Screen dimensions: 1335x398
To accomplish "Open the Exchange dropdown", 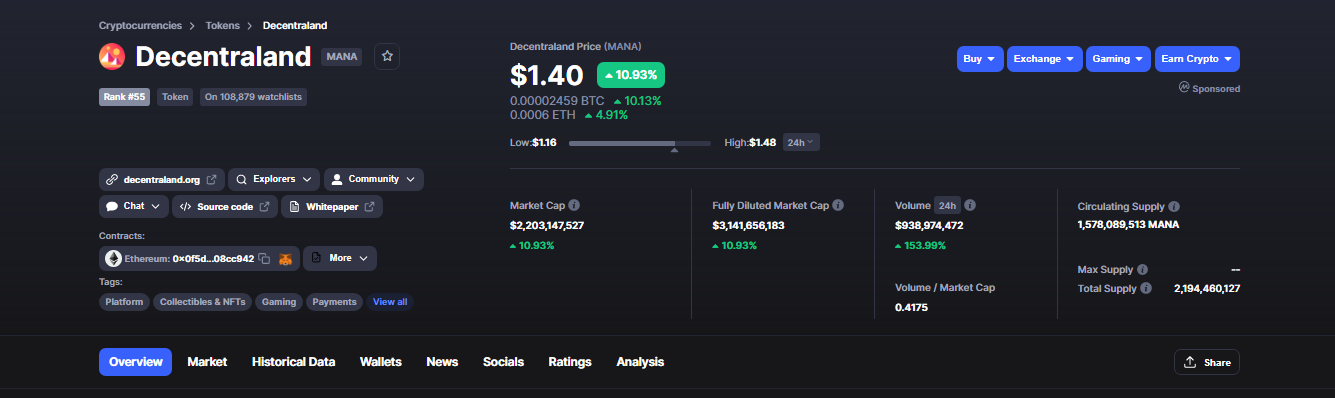I will click(x=1044, y=59).
